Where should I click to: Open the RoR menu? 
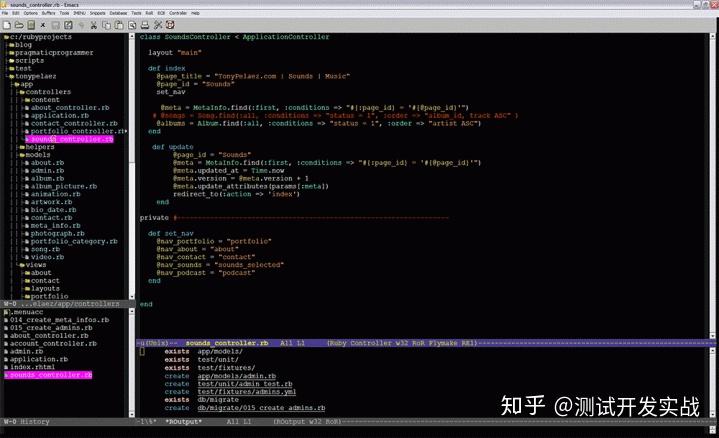(149, 13)
